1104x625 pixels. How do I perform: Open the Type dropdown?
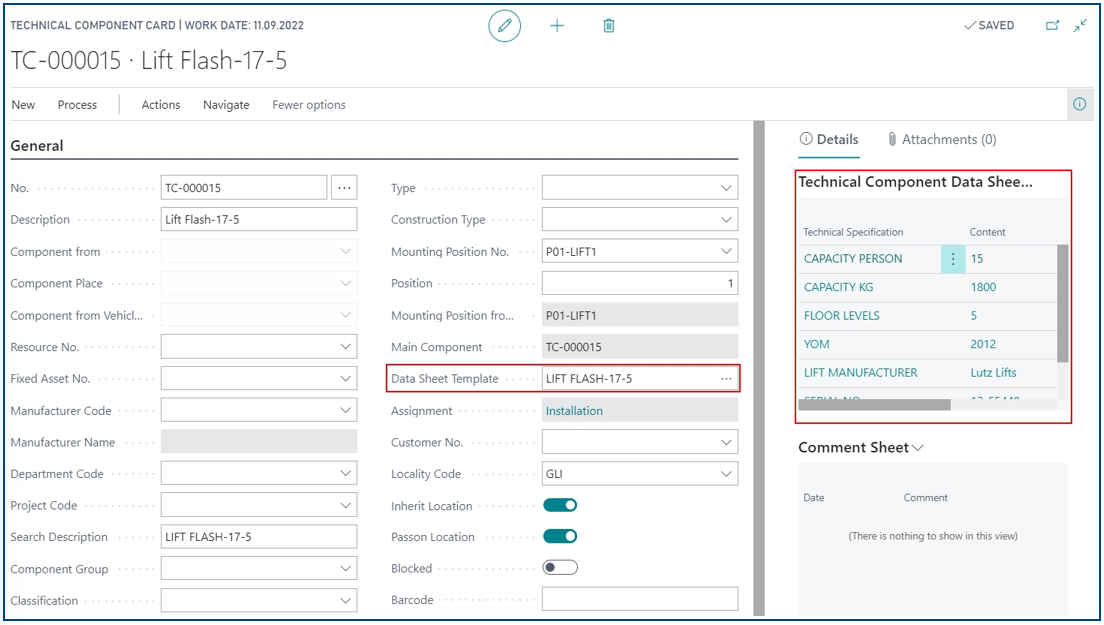tap(726, 188)
